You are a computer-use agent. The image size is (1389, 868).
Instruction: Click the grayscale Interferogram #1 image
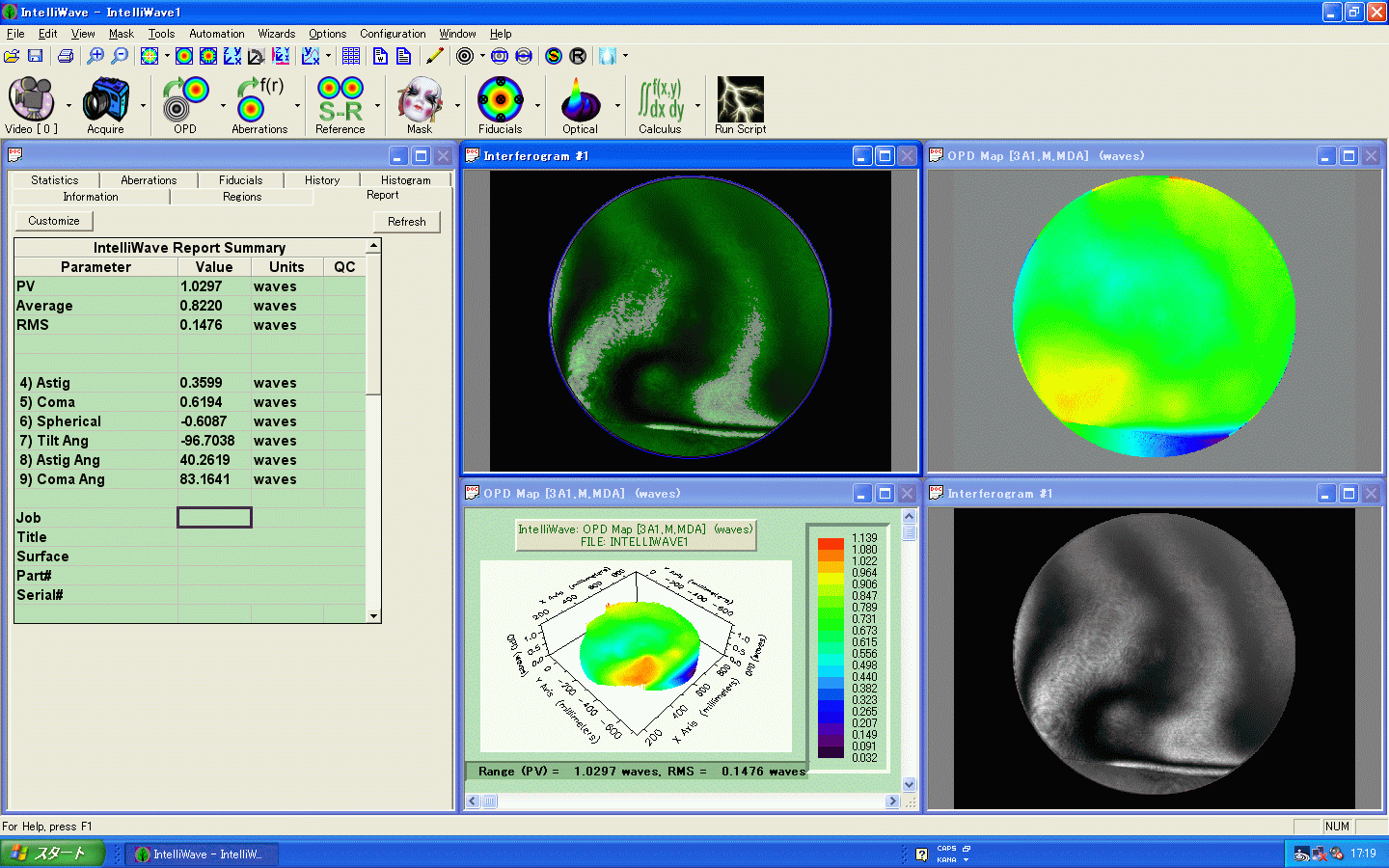click(x=1155, y=658)
